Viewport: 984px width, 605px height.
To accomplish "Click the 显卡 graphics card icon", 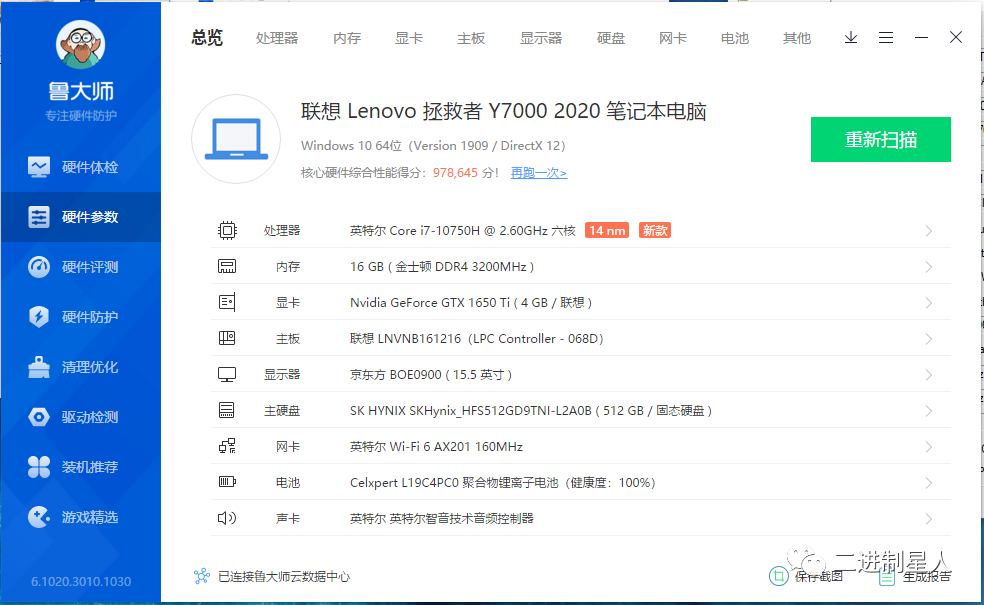I will click(x=227, y=302).
